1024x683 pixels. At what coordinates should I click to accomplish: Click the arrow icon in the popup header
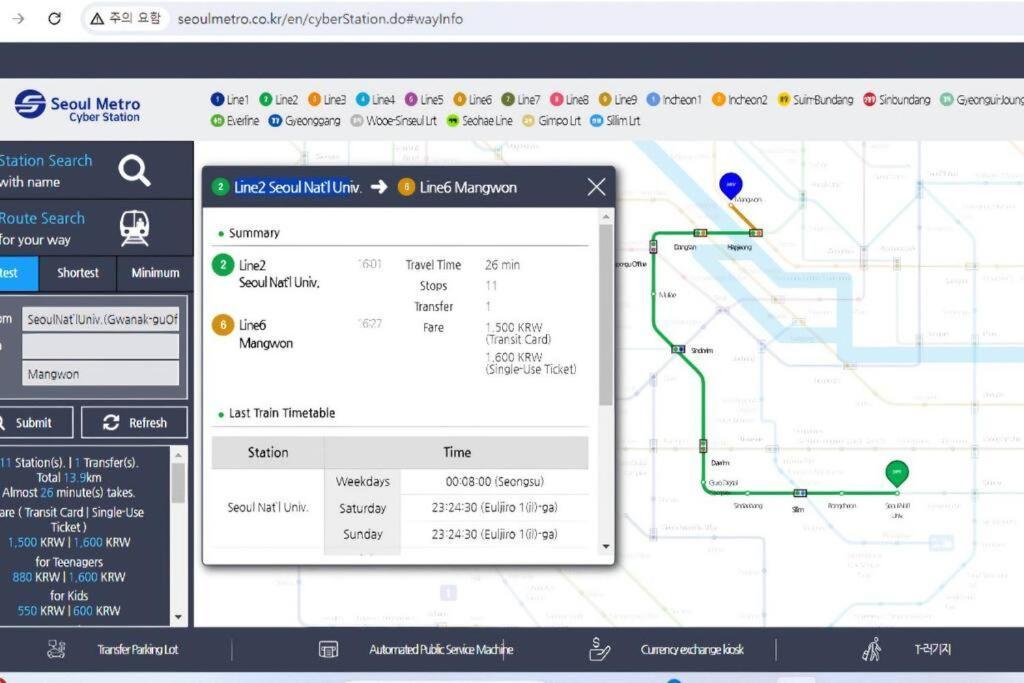pyautogui.click(x=379, y=187)
